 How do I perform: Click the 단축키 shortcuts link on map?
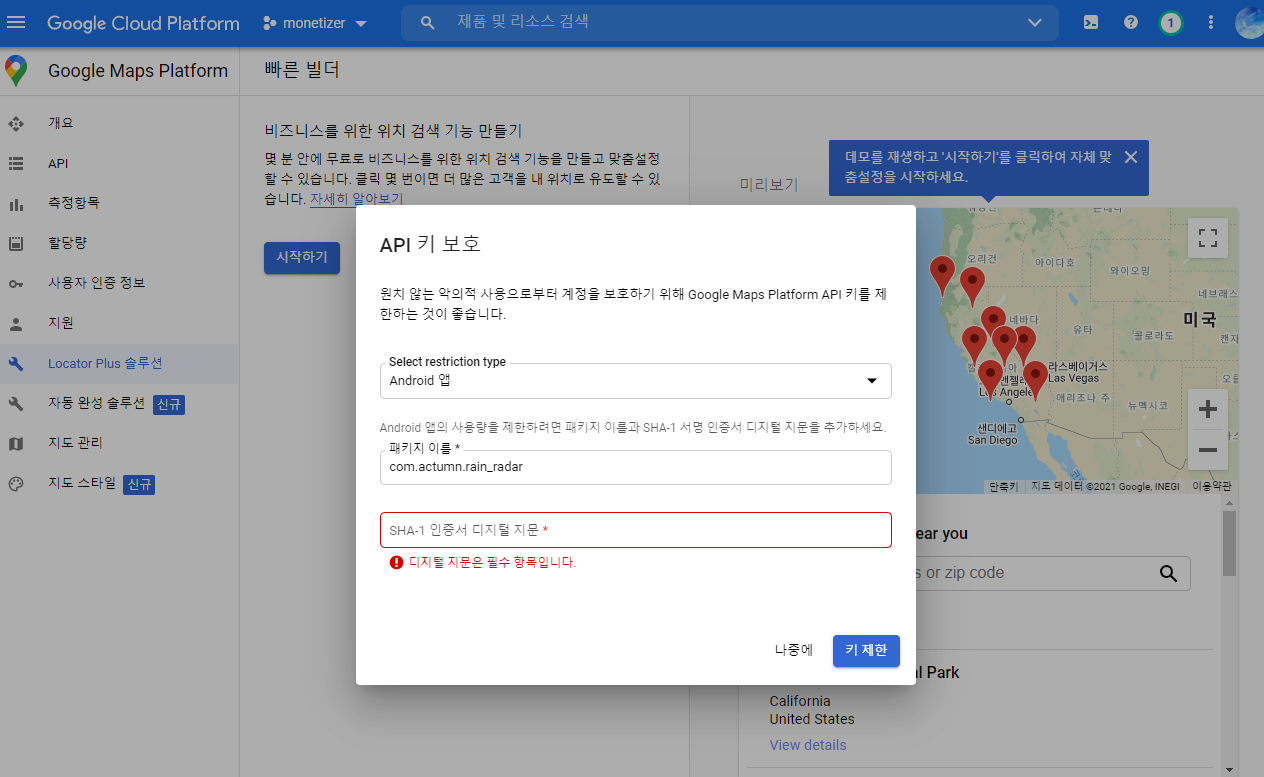(x=1003, y=486)
